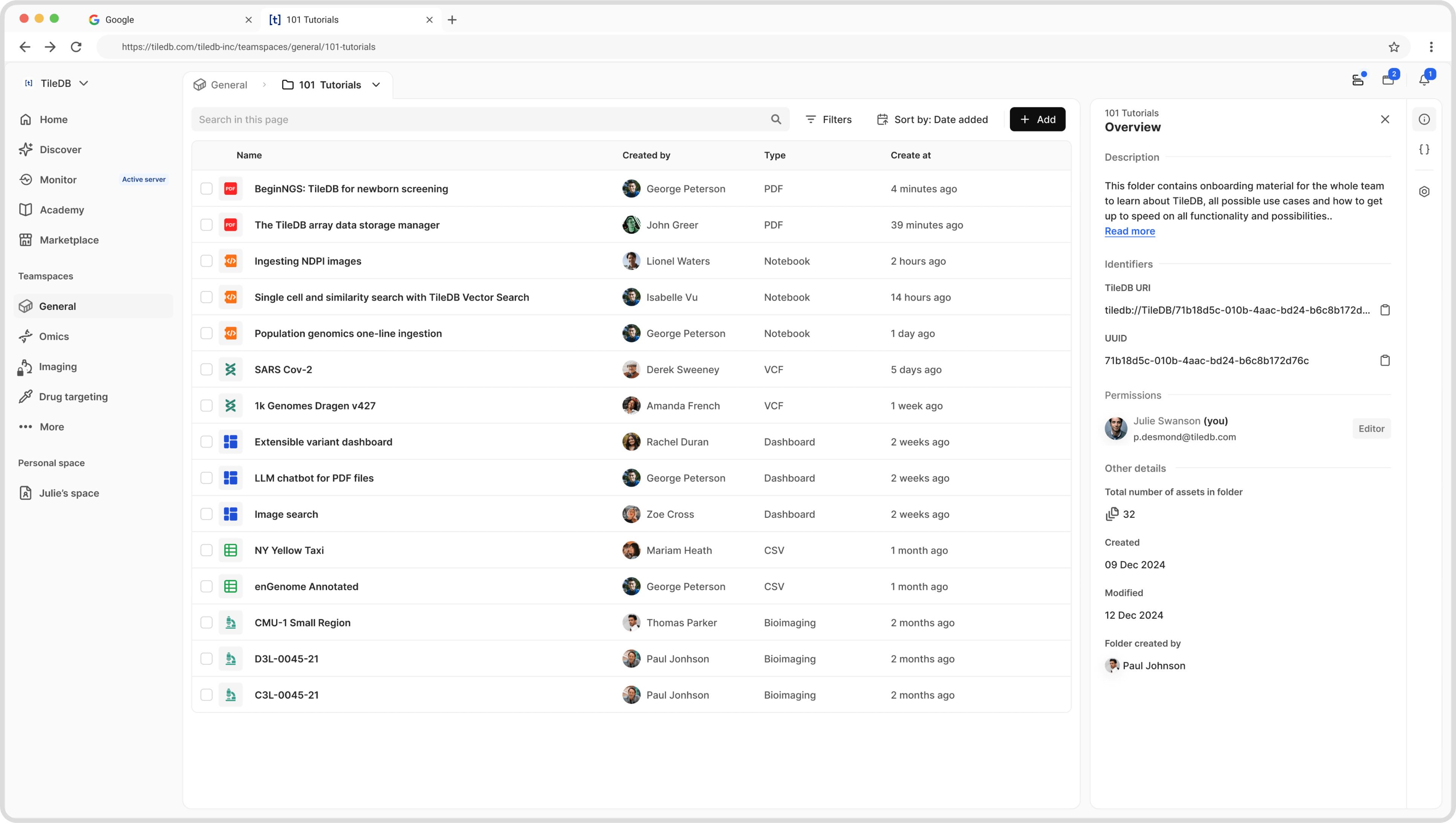This screenshot has width=1456, height=823.
Task: Go forward in browser history
Action: pos(50,47)
